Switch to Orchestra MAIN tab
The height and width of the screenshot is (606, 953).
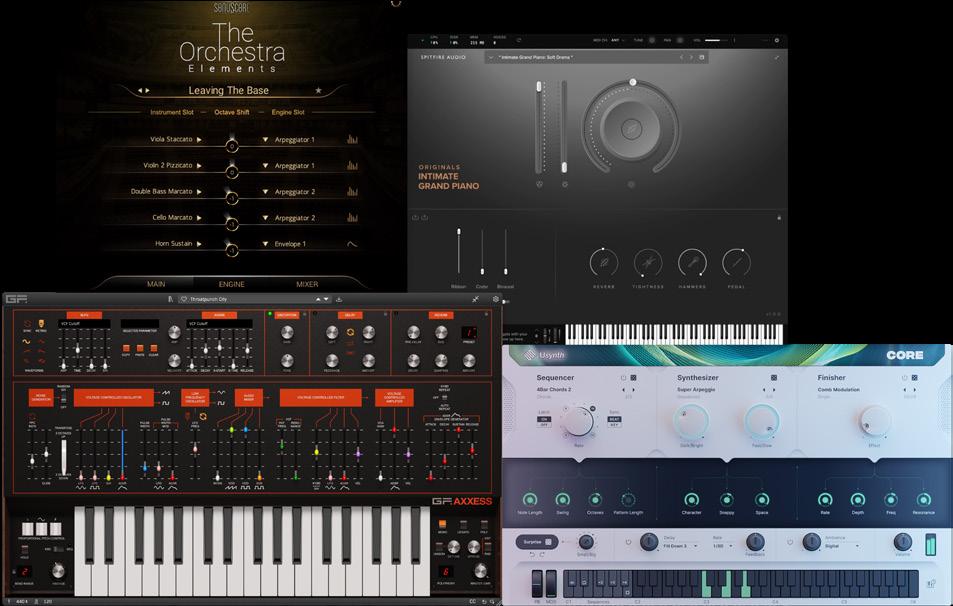point(156,284)
